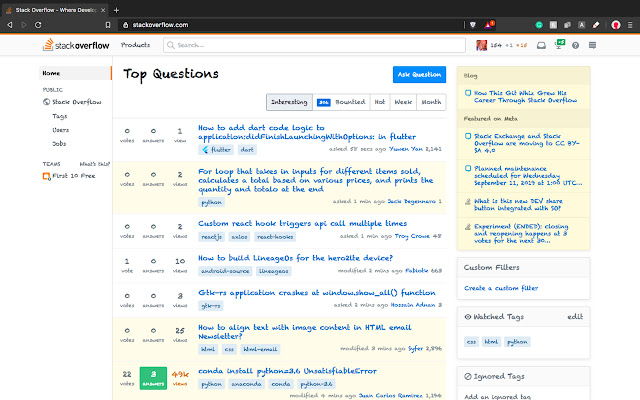Open blog post How This Git Whiz Grew His Career
640x400 pixels.
525,97
